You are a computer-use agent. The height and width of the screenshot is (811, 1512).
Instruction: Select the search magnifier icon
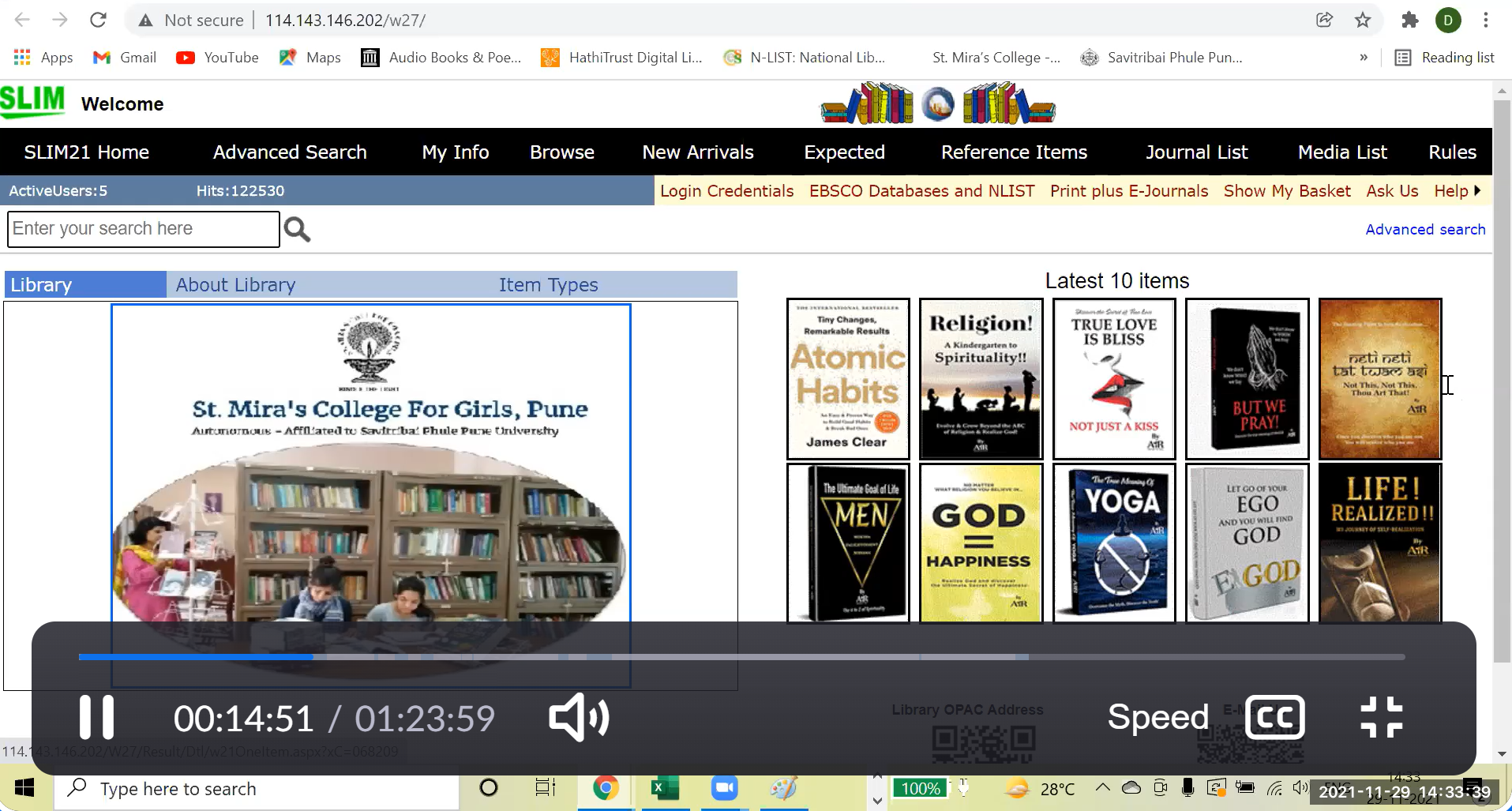tap(297, 229)
